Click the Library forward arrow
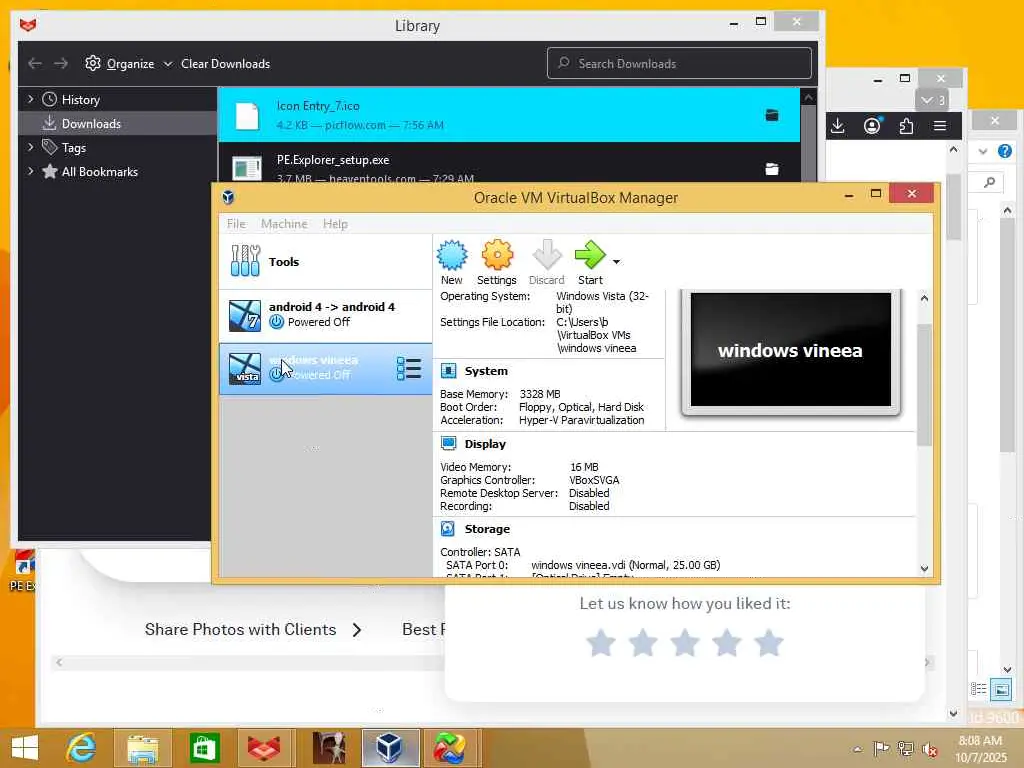This screenshot has height=768, width=1024. pyautogui.click(x=61, y=63)
